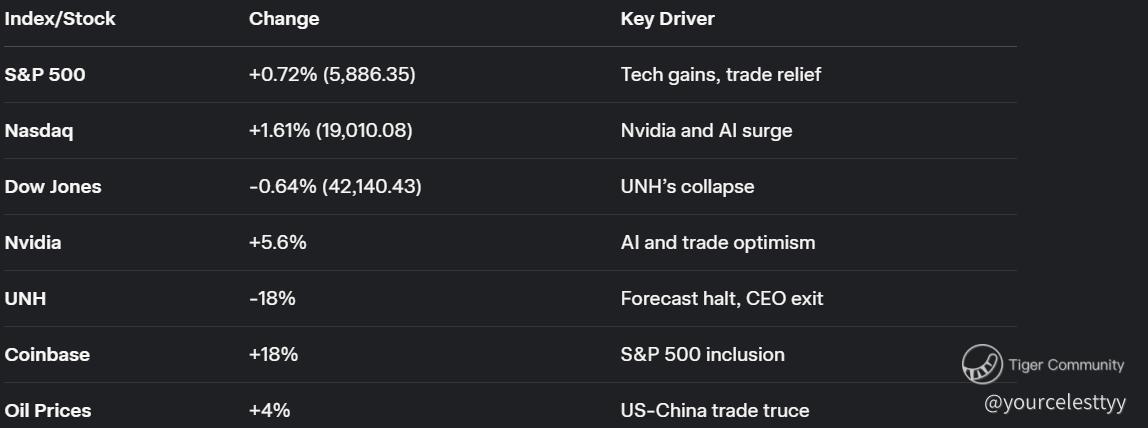Select the Dow Jones row label
Screen dimensions: 1148x428
pos(53,187)
